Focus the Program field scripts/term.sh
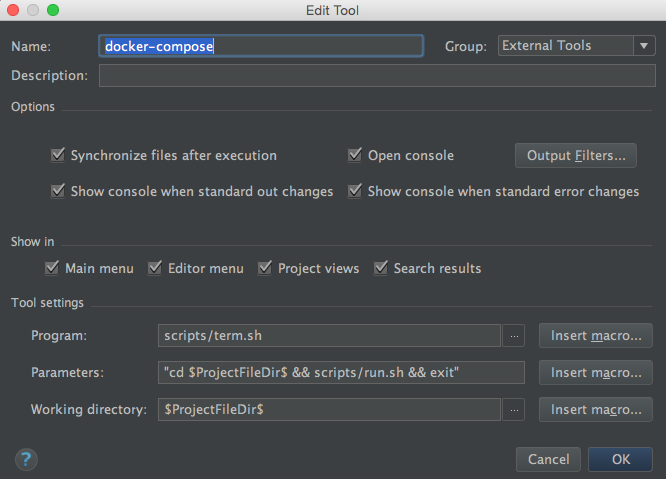666x479 pixels. click(x=329, y=335)
